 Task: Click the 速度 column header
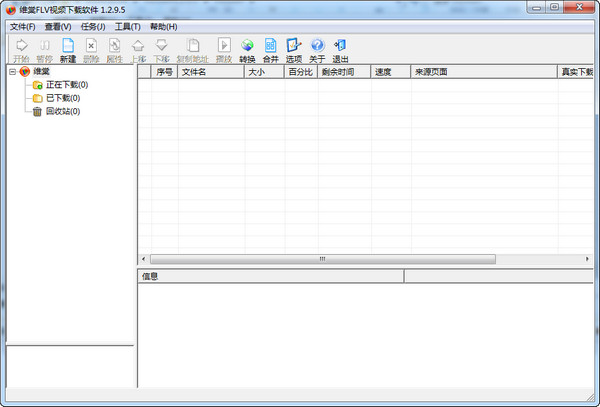click(391, 72)
